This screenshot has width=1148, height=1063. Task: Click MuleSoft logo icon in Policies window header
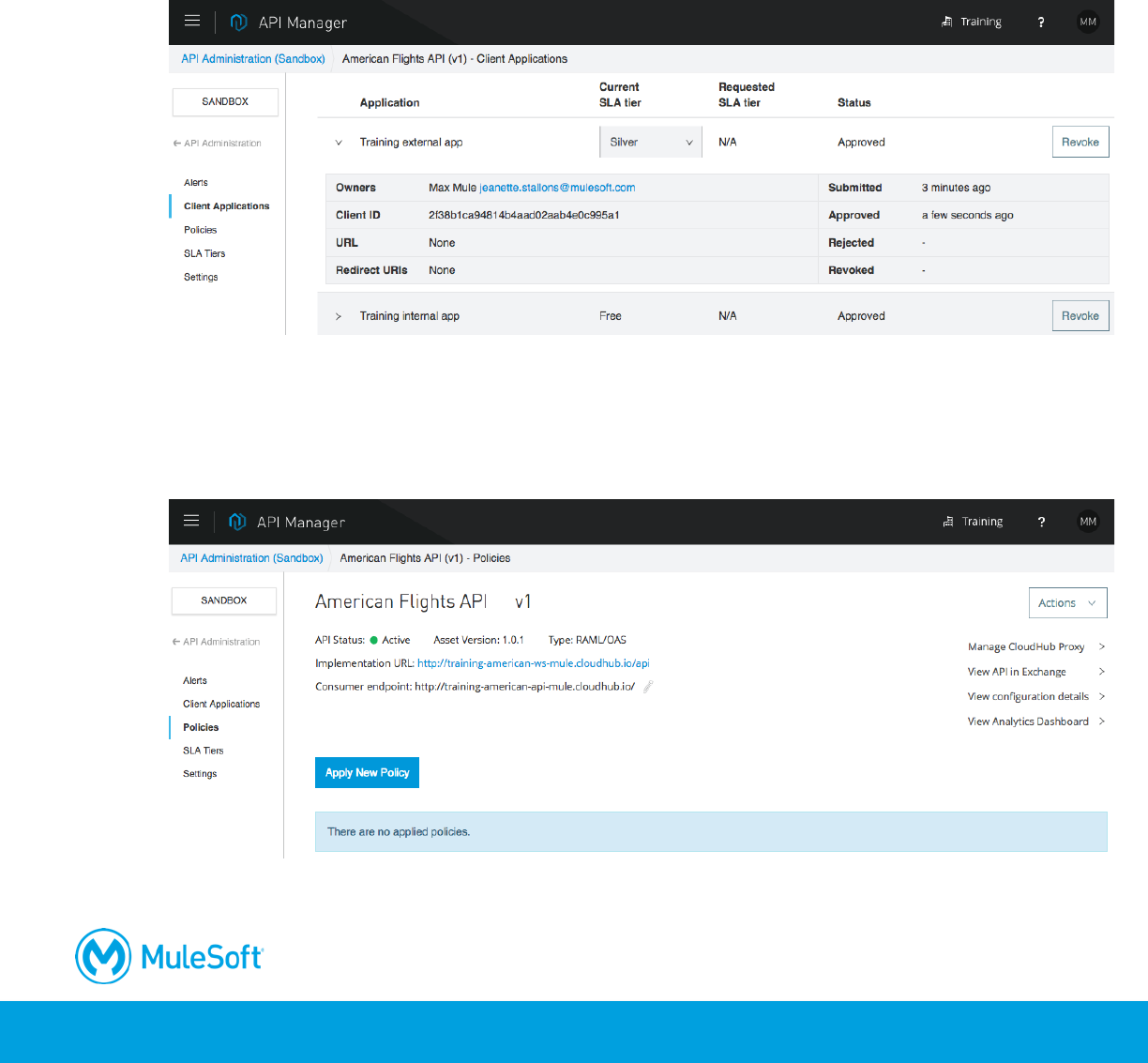[x=237, y=522]
